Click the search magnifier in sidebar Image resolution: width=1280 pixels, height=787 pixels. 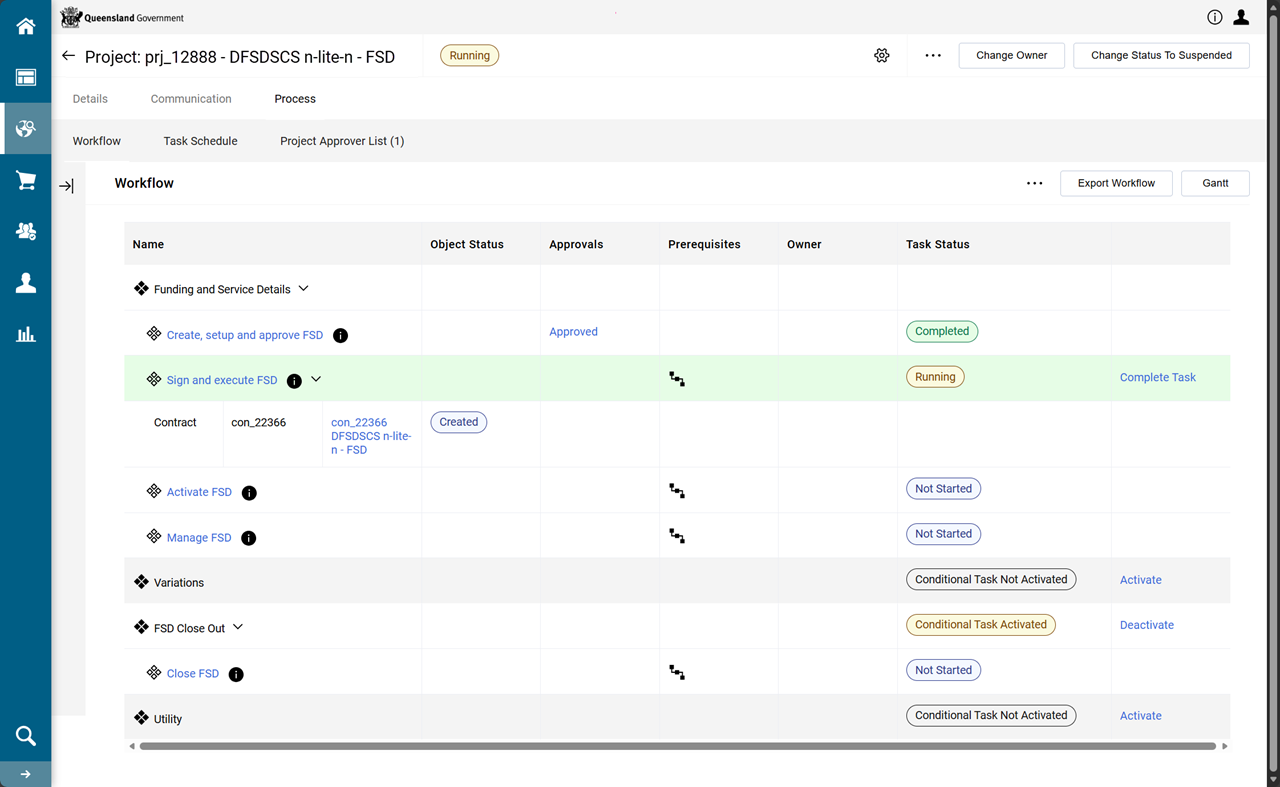pos(26,737)
